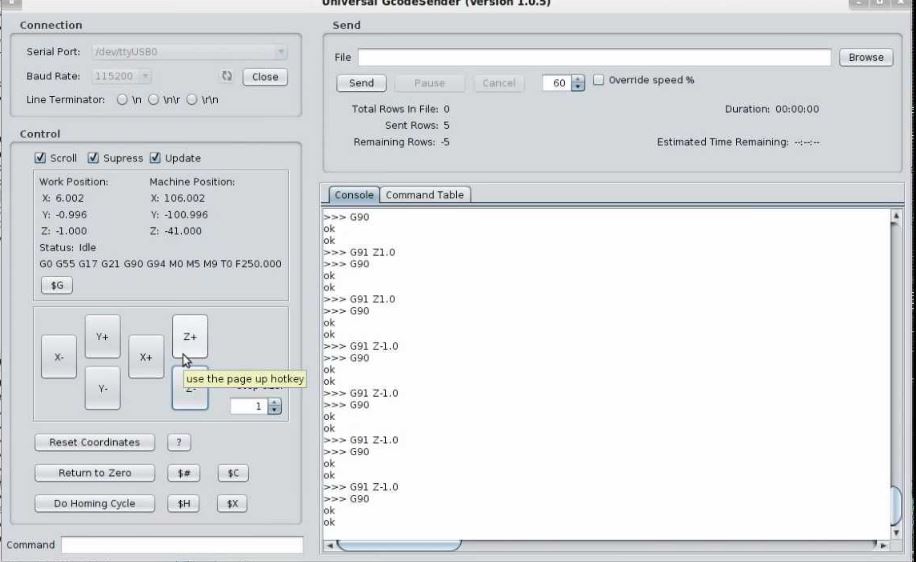
Task: Jog the X axis negative with X-
Action: tap(59, 357)
